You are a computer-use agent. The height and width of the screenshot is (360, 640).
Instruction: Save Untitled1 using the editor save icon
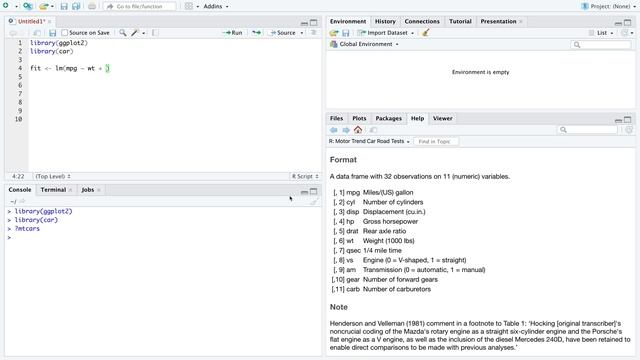click(52, 33)
